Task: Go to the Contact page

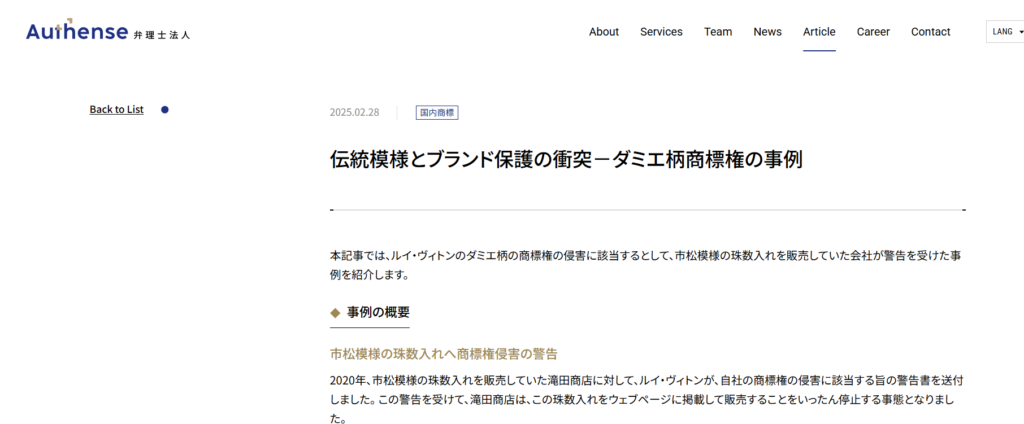Action: (x=931, y=31)
